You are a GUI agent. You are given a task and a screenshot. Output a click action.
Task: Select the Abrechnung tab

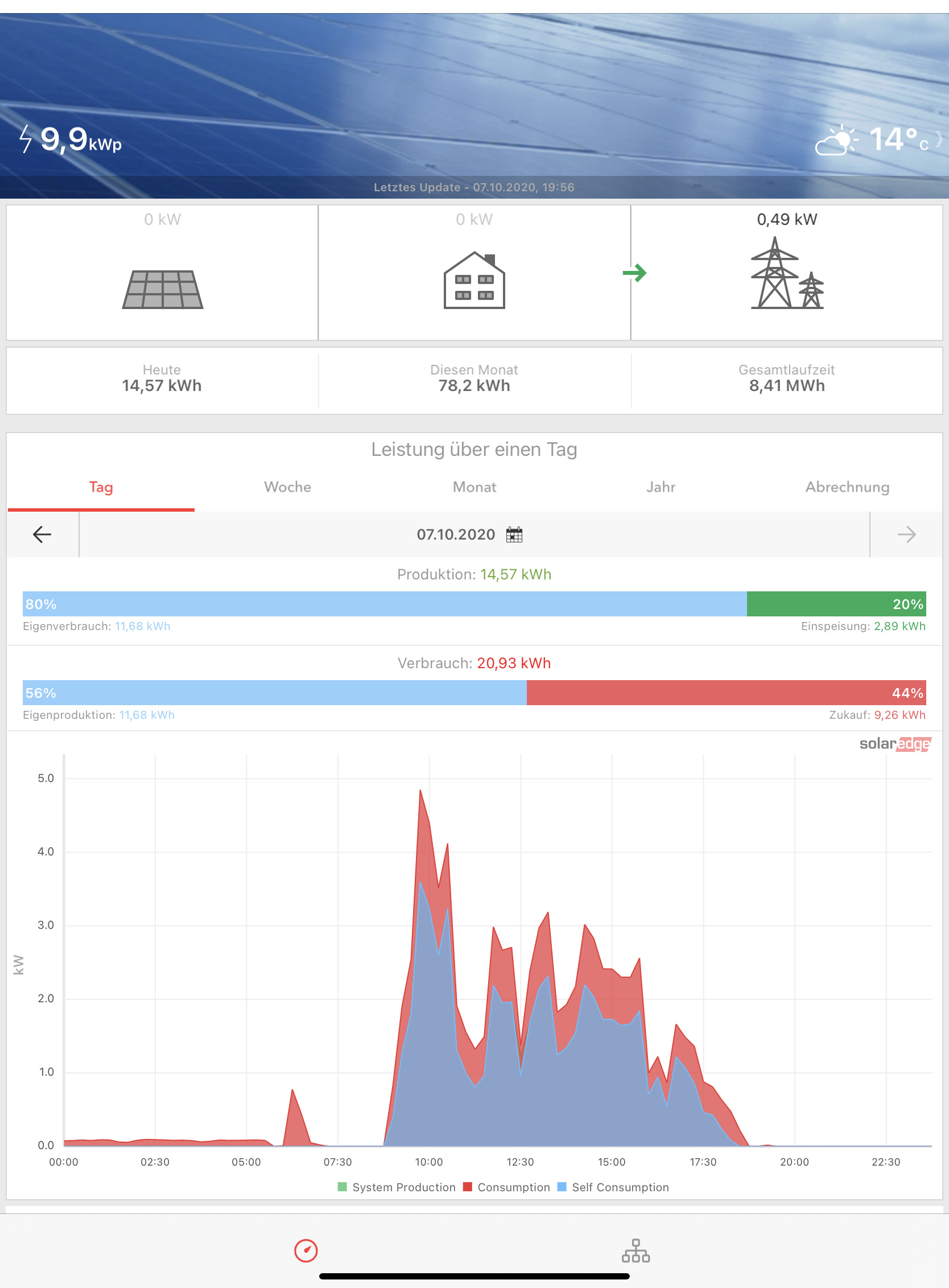847,487
